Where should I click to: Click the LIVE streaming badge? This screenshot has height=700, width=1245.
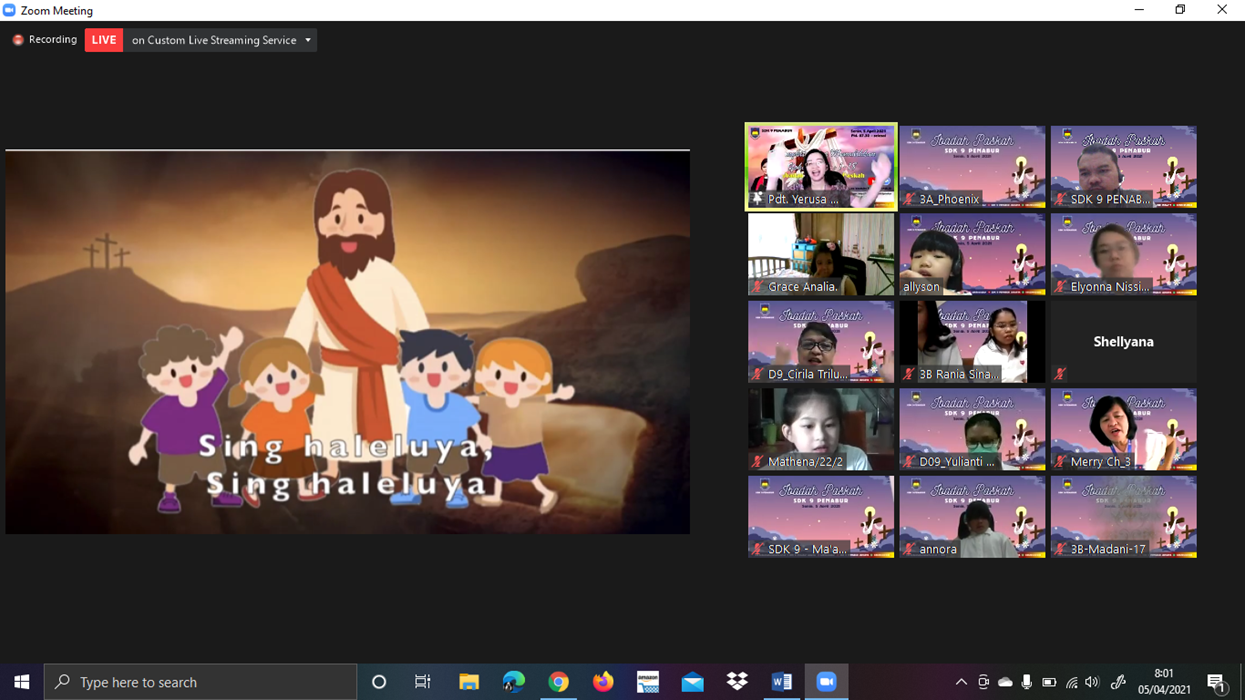coord(104,40)
